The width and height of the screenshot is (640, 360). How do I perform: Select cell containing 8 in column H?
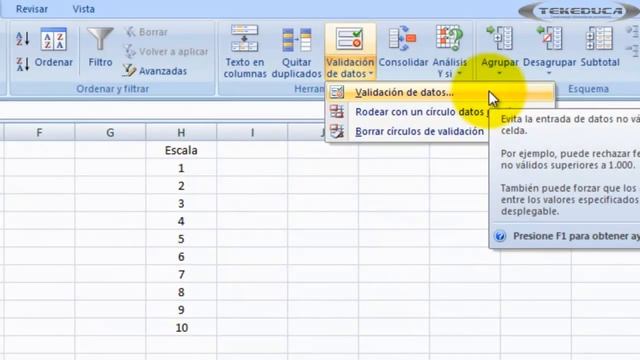pos(181,292)
